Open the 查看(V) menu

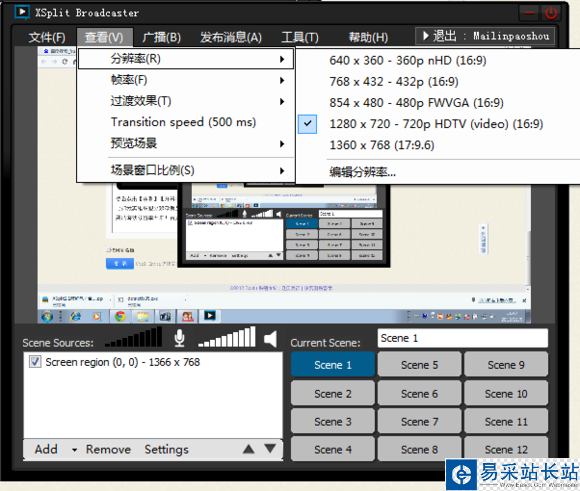pyautogui.click(x=104, y=37)
